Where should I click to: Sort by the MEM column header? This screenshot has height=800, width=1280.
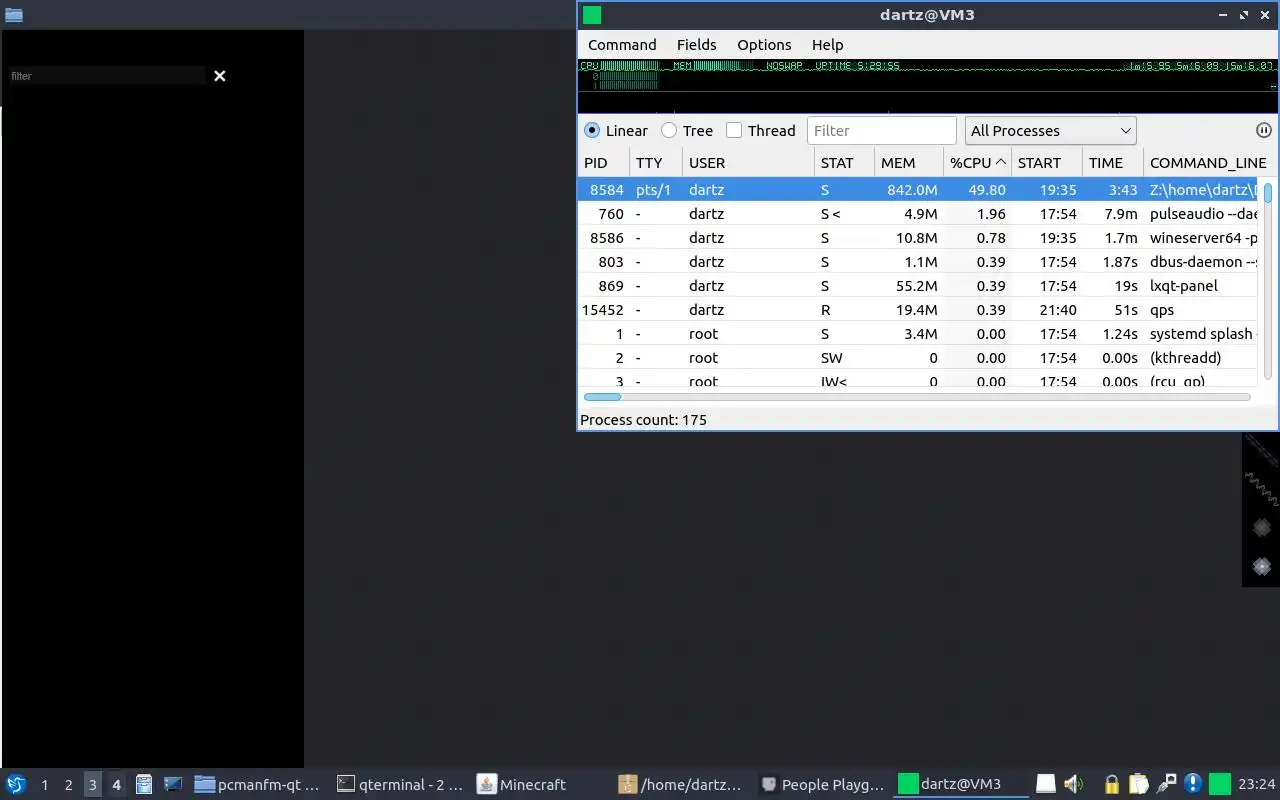(909, 163)
